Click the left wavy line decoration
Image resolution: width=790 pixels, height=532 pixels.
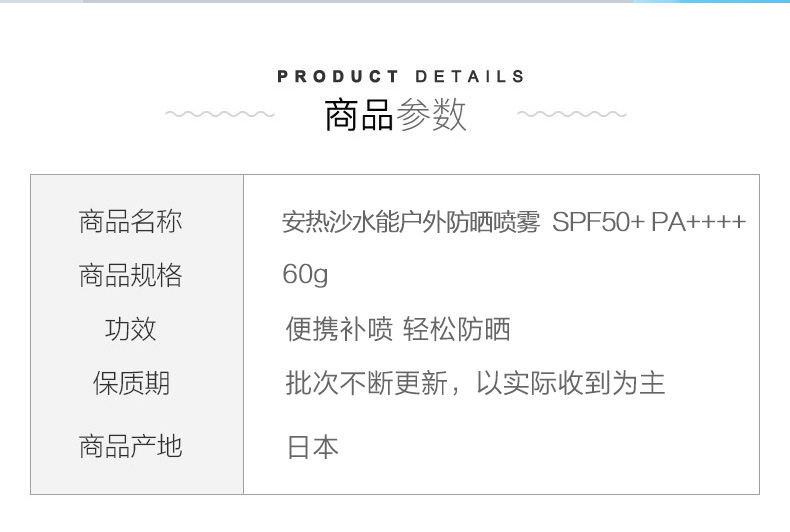click(x=219, y=114)
